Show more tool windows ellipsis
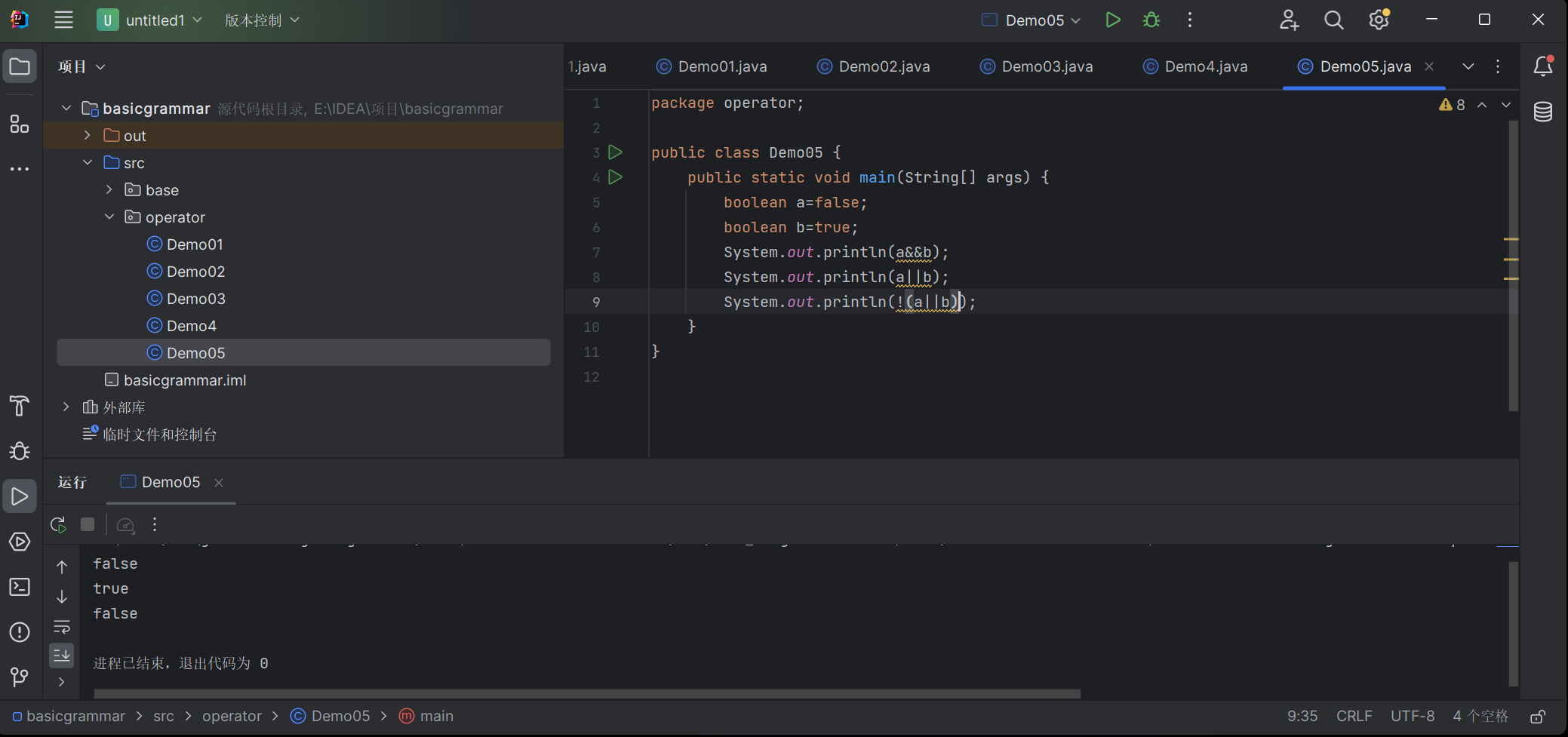 tap(20, 169)
